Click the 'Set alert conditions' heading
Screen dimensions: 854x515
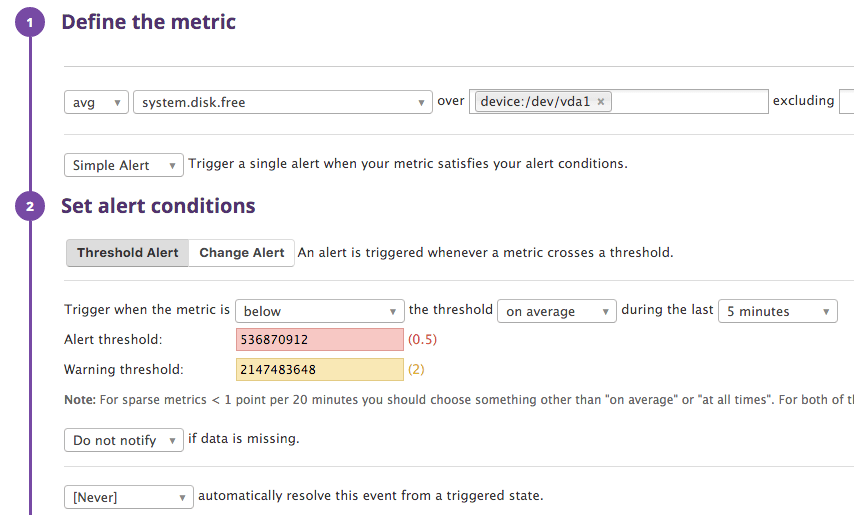point(158,206)
